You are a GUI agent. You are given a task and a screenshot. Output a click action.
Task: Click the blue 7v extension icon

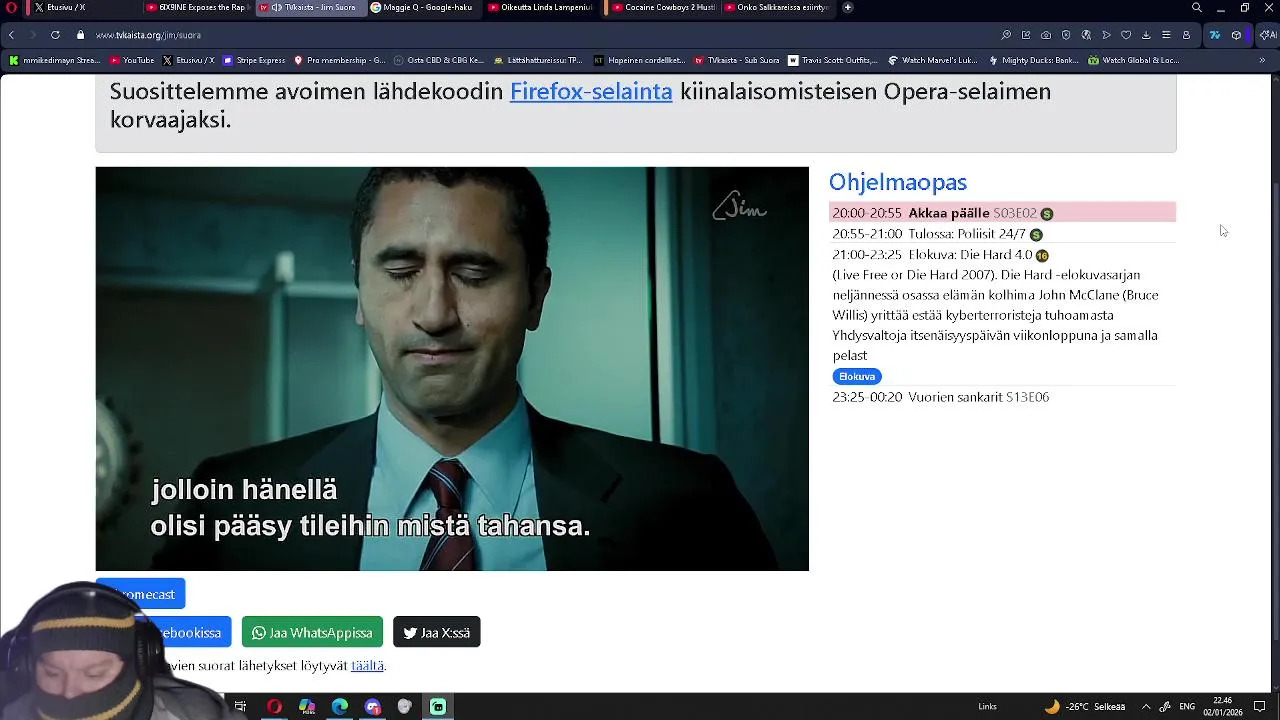[x=1215, y=35]
